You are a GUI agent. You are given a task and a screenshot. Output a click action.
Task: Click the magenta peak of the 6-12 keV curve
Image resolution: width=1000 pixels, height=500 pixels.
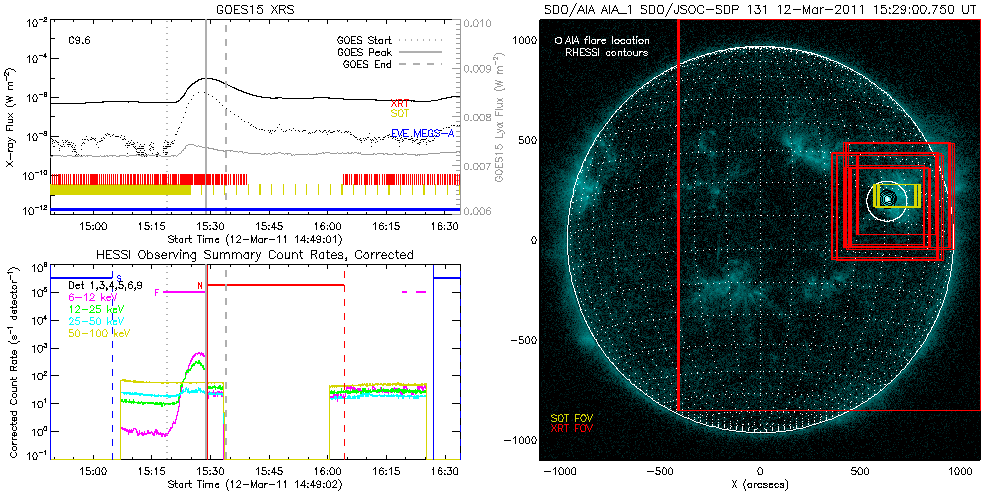point(198,354)
